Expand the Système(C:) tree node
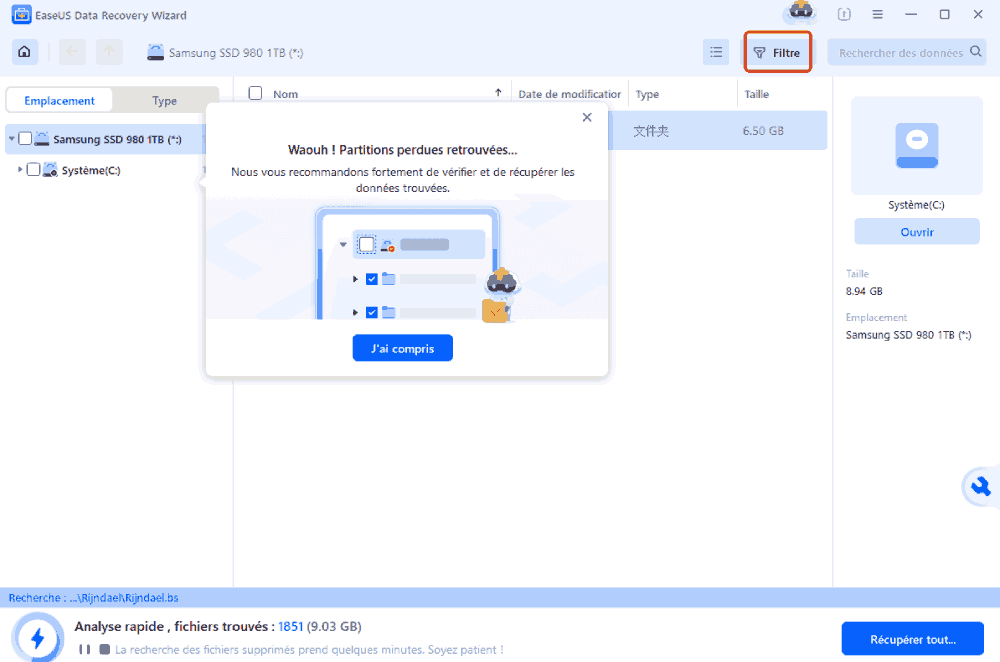Screen dimensions: 1000x662 point(20,170)
